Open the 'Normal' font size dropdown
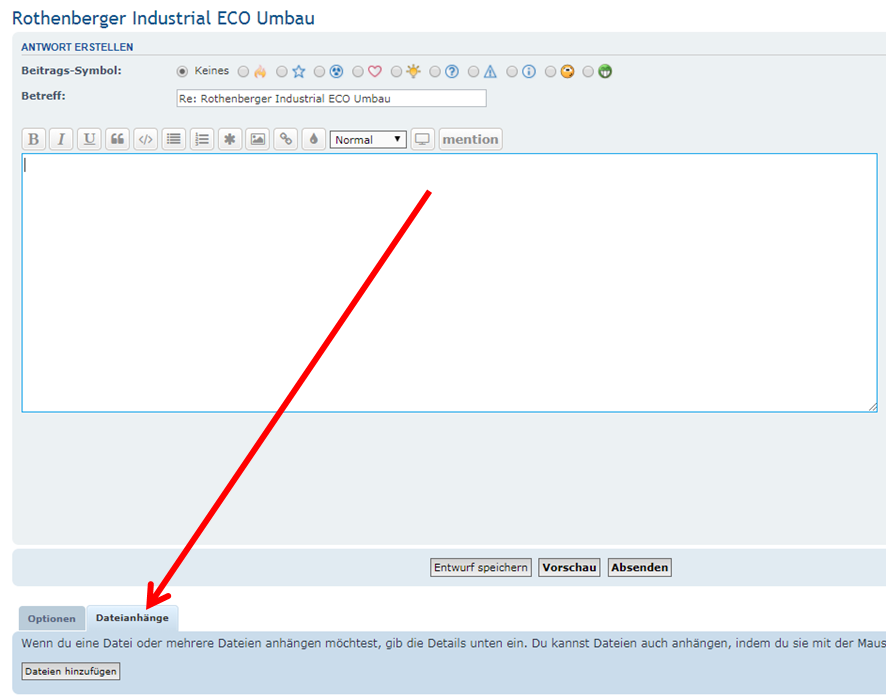The height and width of the screenshot is (699, 886). point(368,140)
